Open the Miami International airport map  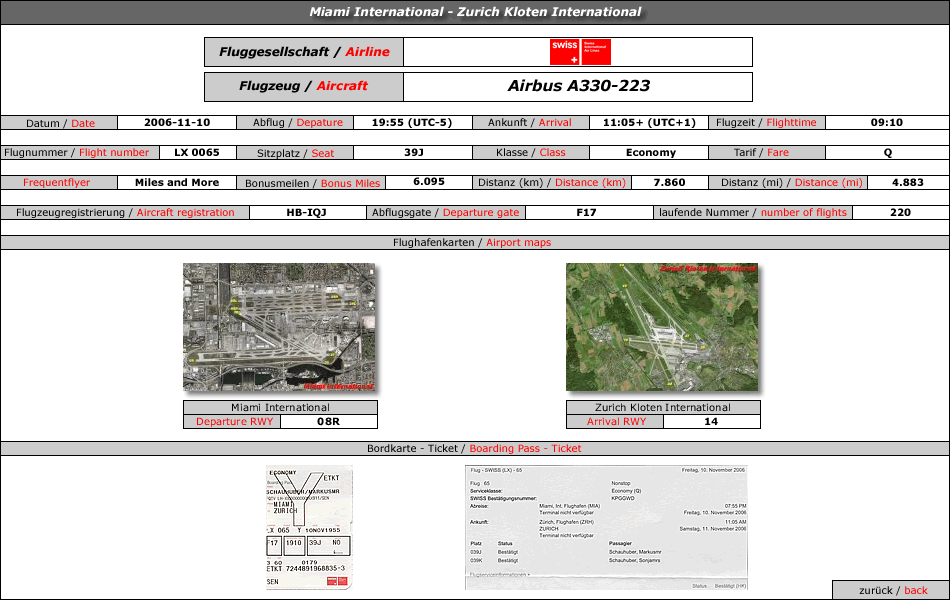(x=279, y=327)
